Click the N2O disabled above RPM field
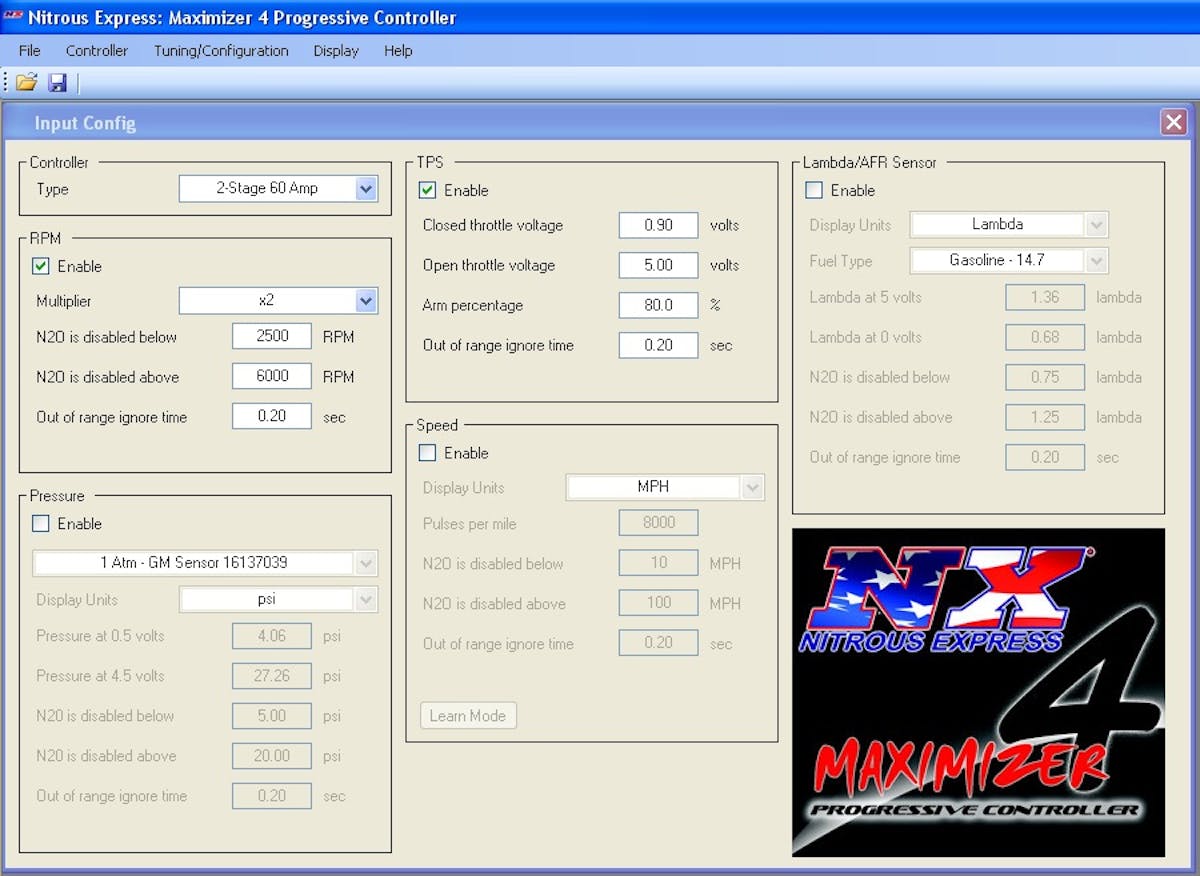The width and height of the screenshot is (1200, 876). pyautogui.click(x=271, y=377)
